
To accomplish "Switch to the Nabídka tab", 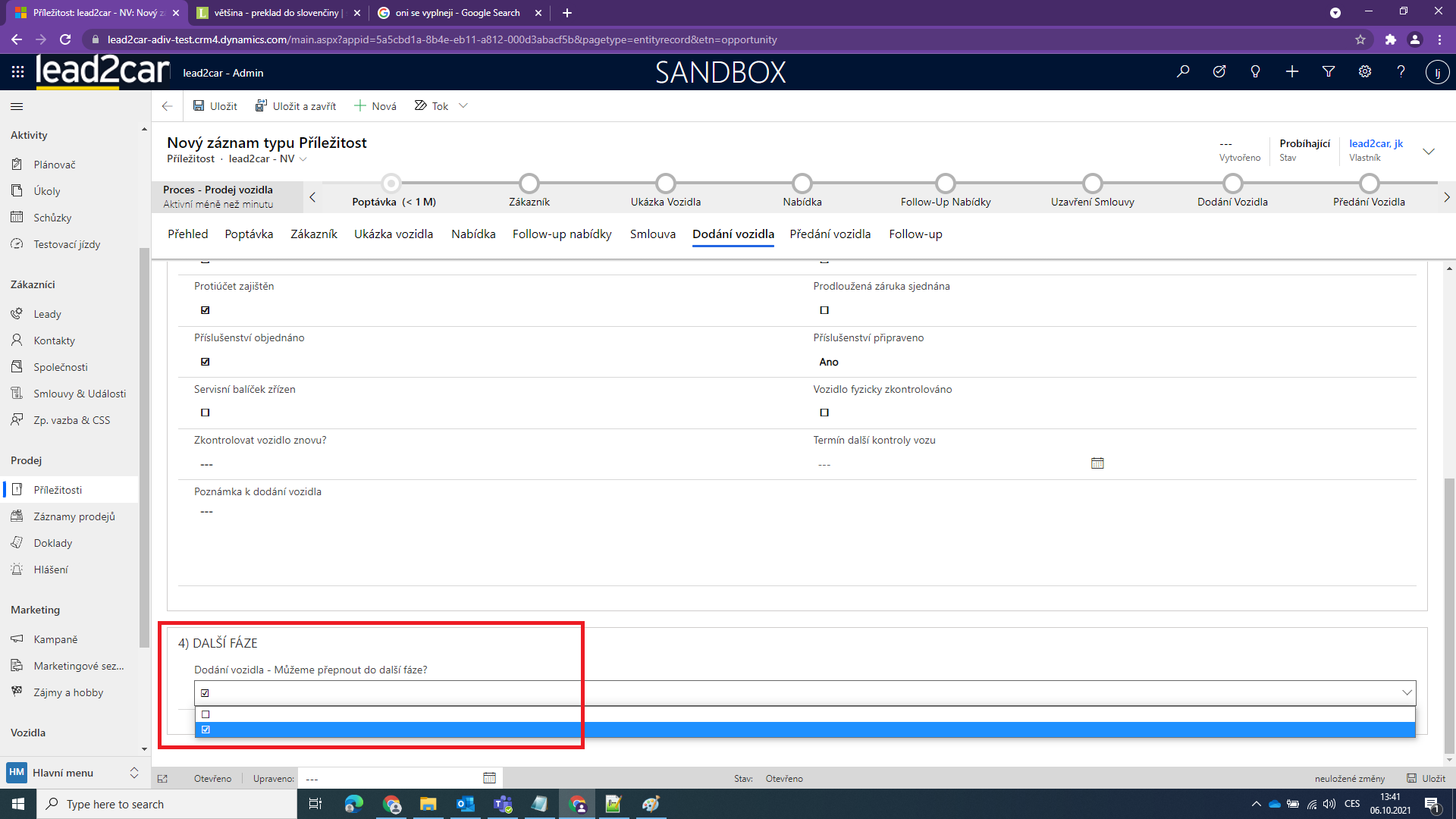I will (473, 234).
